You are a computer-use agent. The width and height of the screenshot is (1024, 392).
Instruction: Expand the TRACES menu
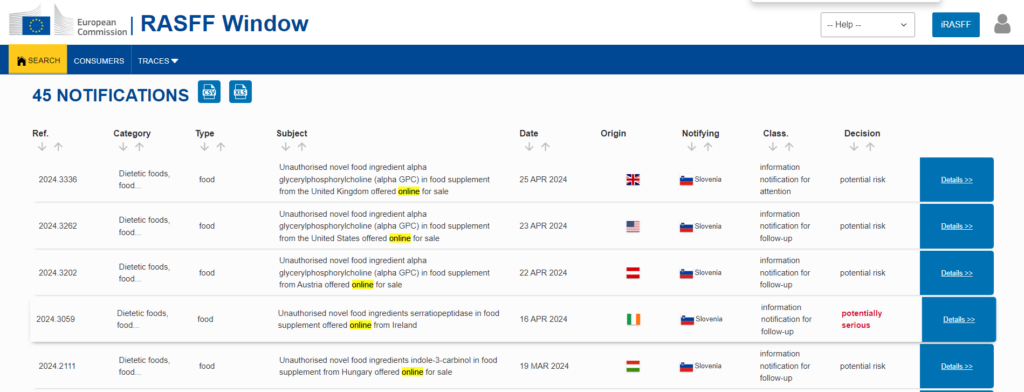coord(158,61)
